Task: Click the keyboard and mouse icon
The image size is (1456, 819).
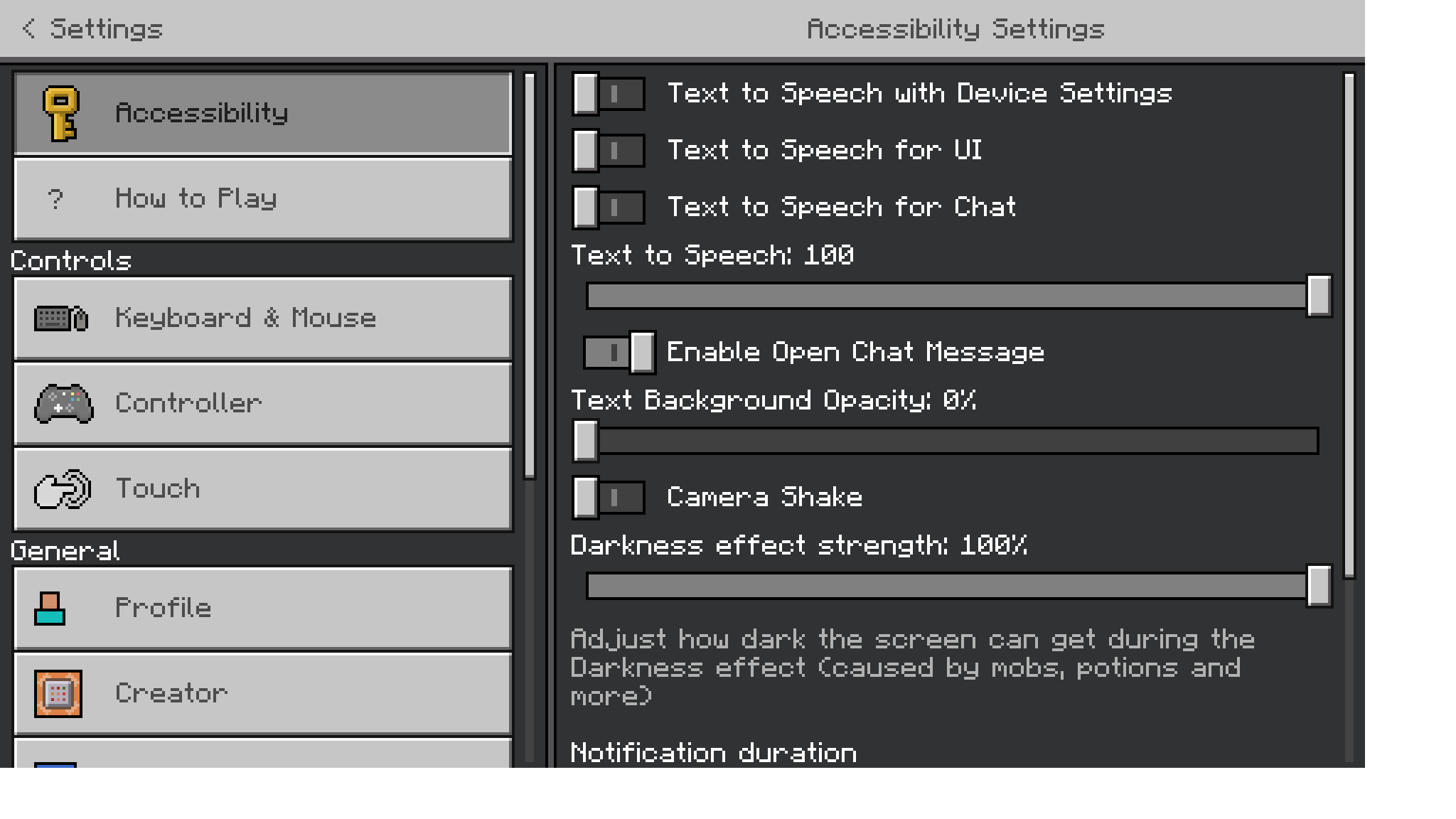Action: tap(61, 318)
